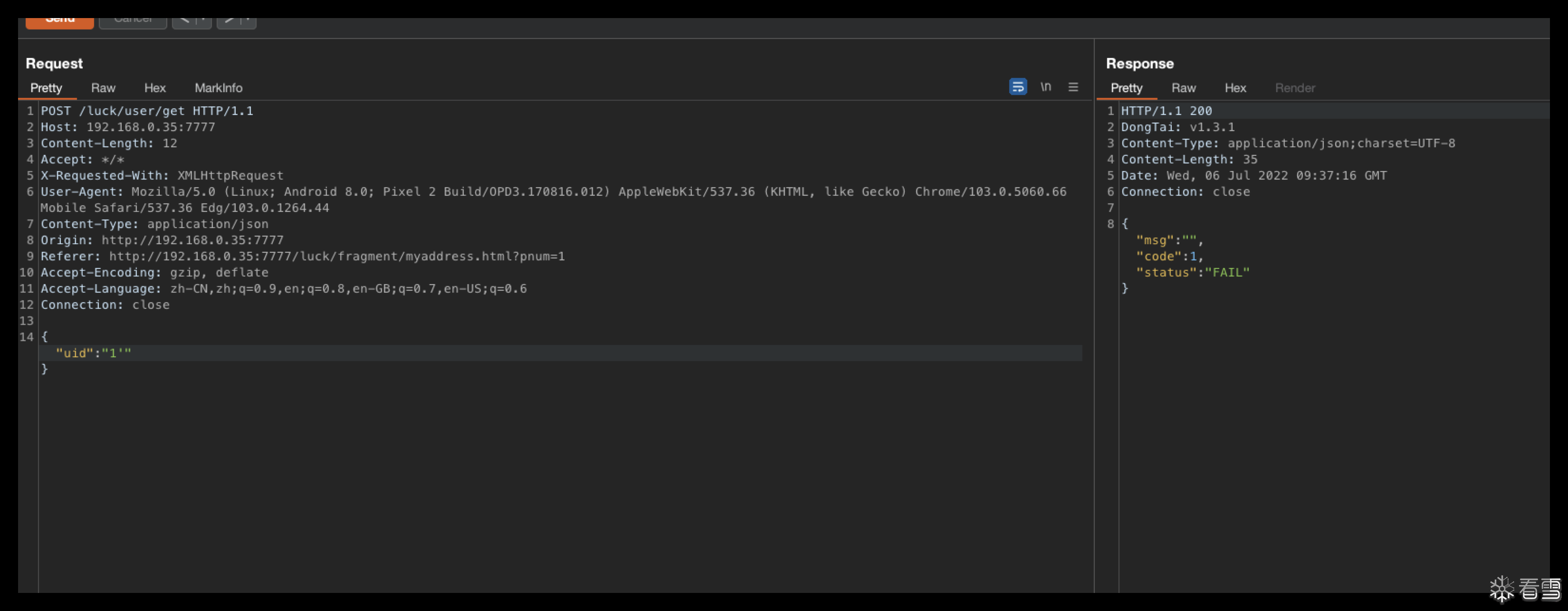Toggle non-printable characters \n icon
1568x611 pixels.
tap(1046, 87)
